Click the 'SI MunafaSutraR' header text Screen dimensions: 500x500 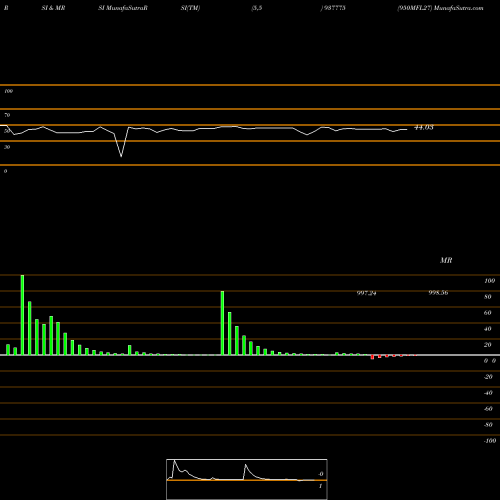123,8
